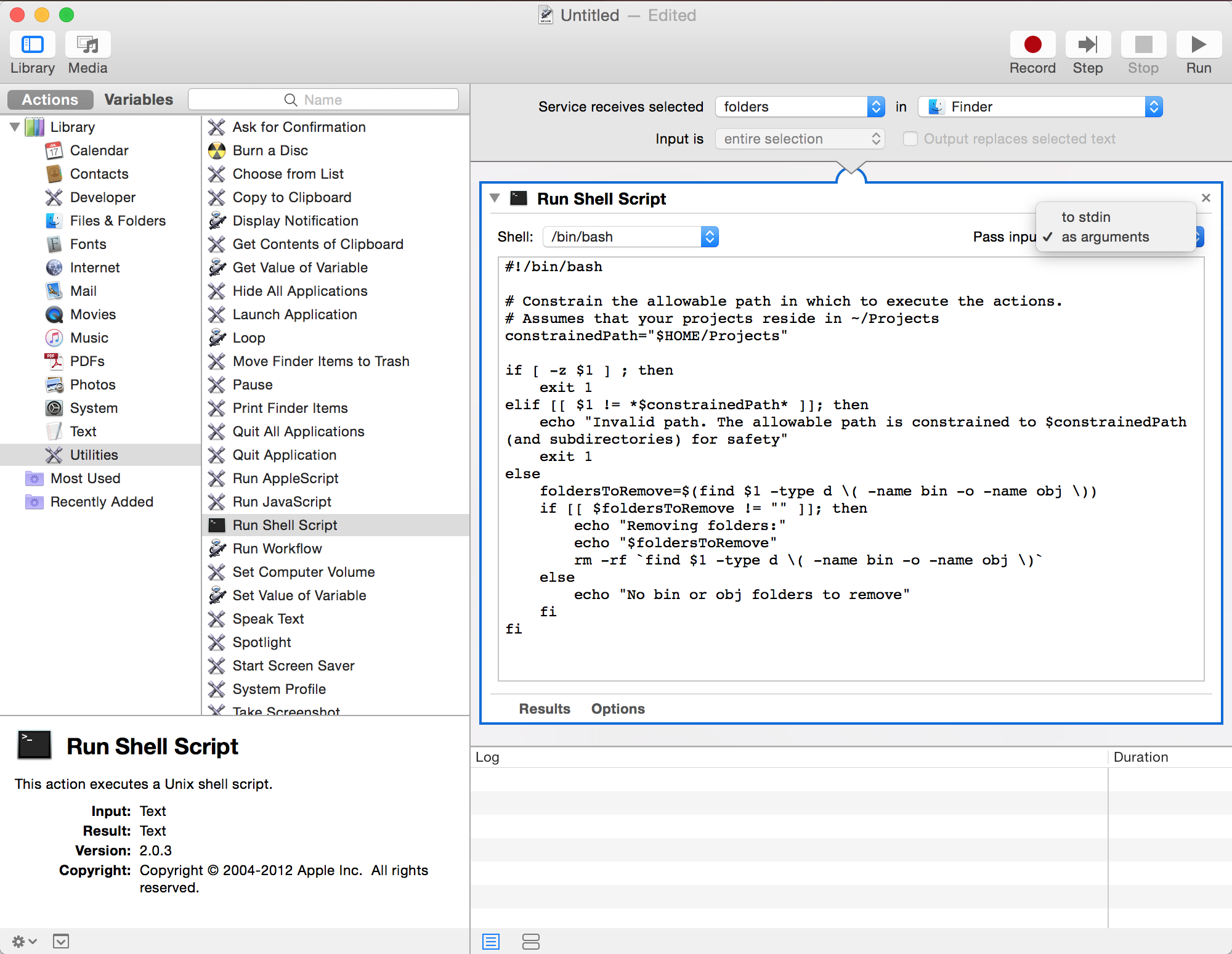The width and height of the screenshot is (1232, 954).
Task: Click the Options button
Action: [x=617, y=709]
